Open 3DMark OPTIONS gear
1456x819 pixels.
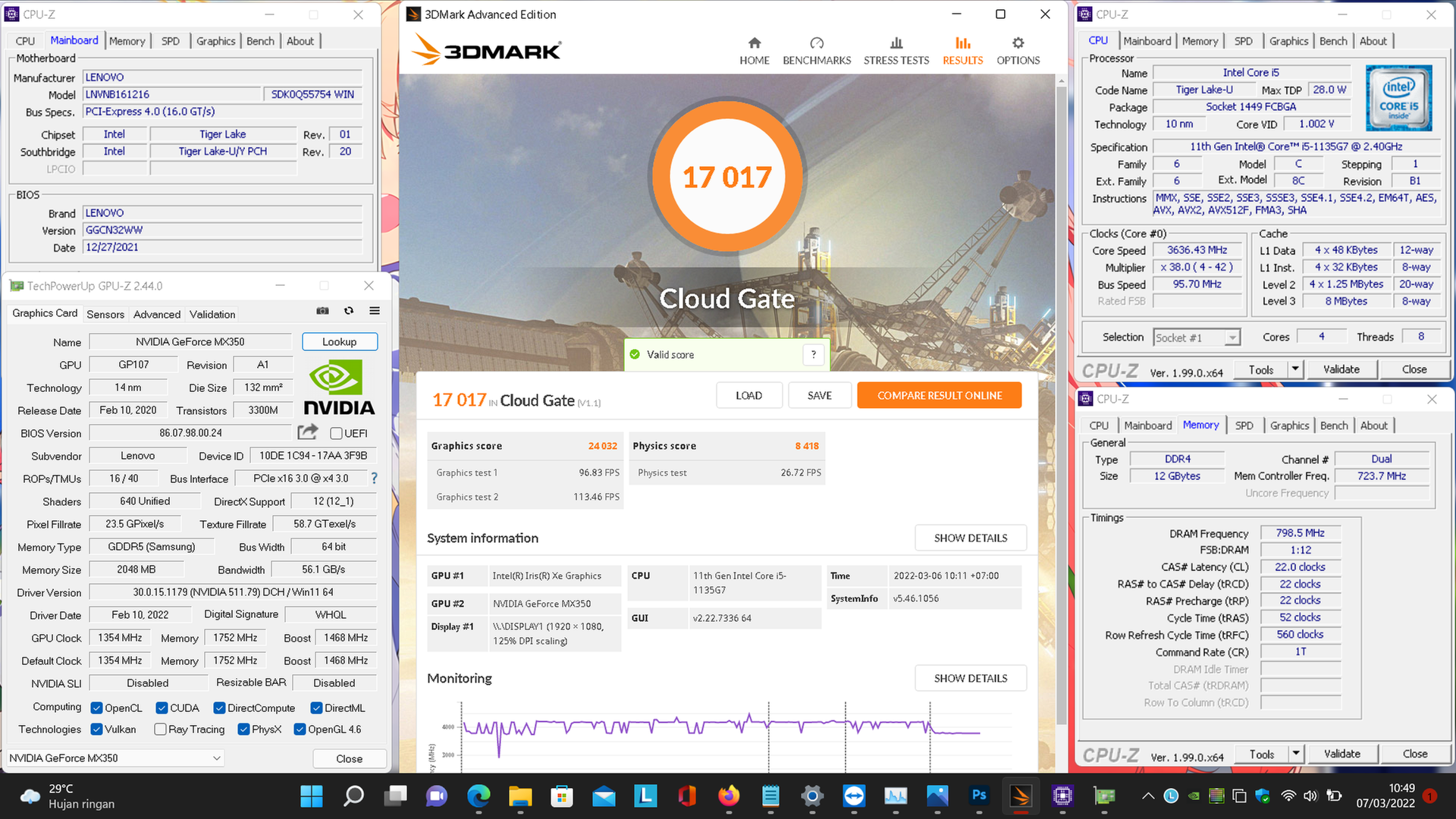coord(1018,51)
